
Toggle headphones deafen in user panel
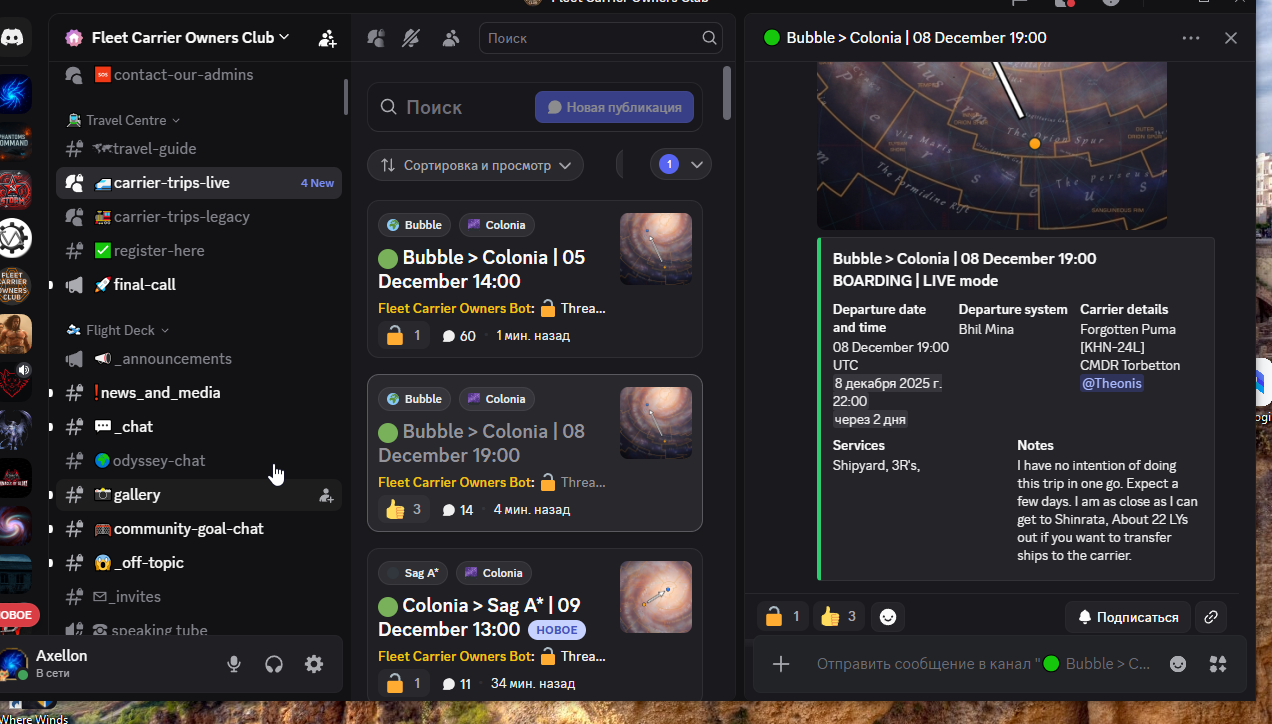point(274,664)
